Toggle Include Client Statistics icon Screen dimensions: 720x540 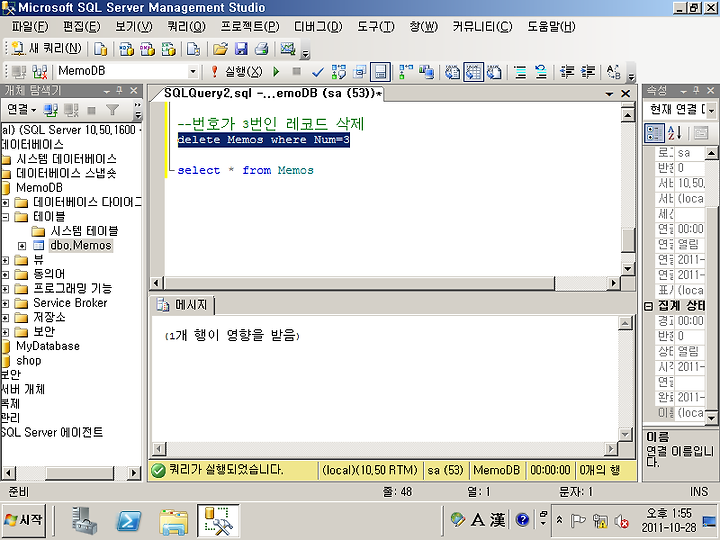point(427,72)
